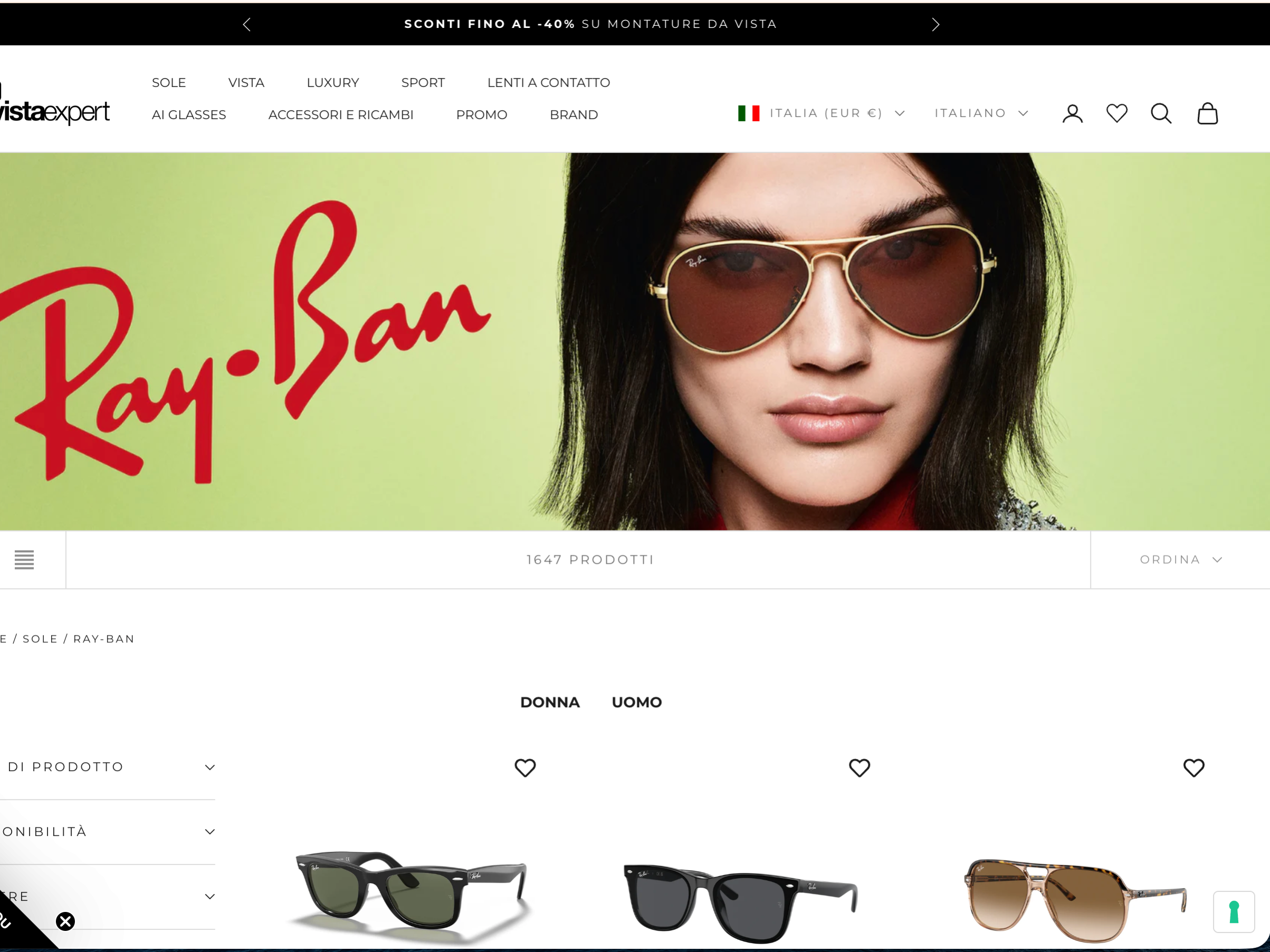Open the Promo menu

point(482,115)
